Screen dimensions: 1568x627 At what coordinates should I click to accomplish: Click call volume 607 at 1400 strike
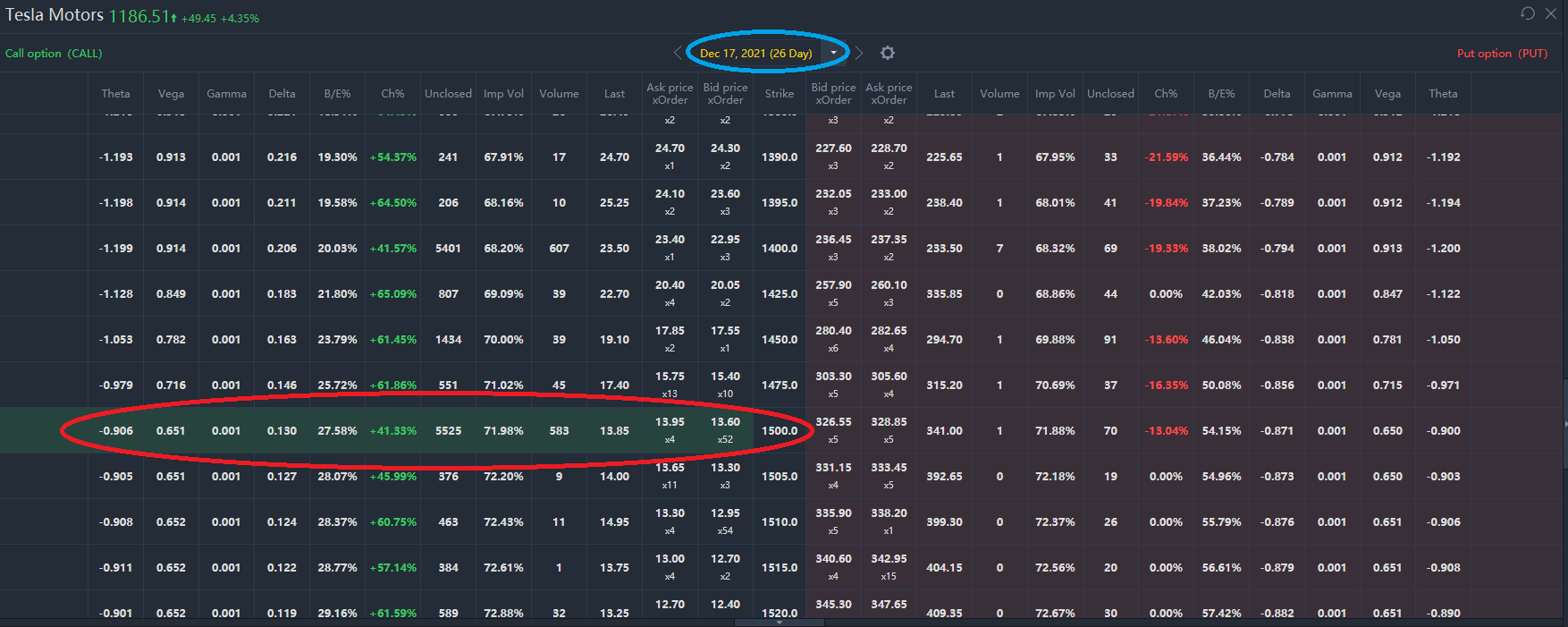pyautogui.click(x=559, y=249)
